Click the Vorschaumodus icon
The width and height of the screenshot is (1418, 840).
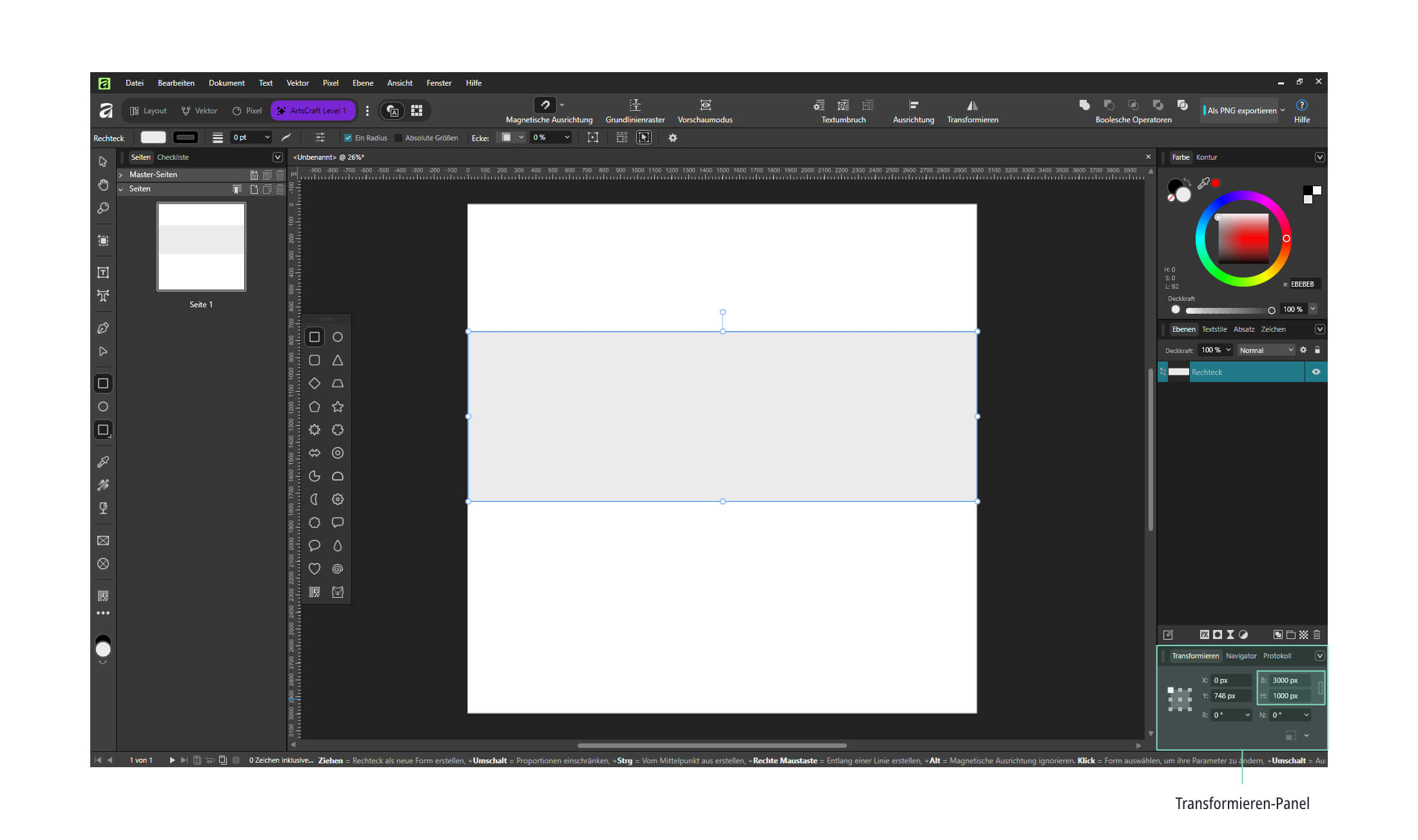point(706,105)
